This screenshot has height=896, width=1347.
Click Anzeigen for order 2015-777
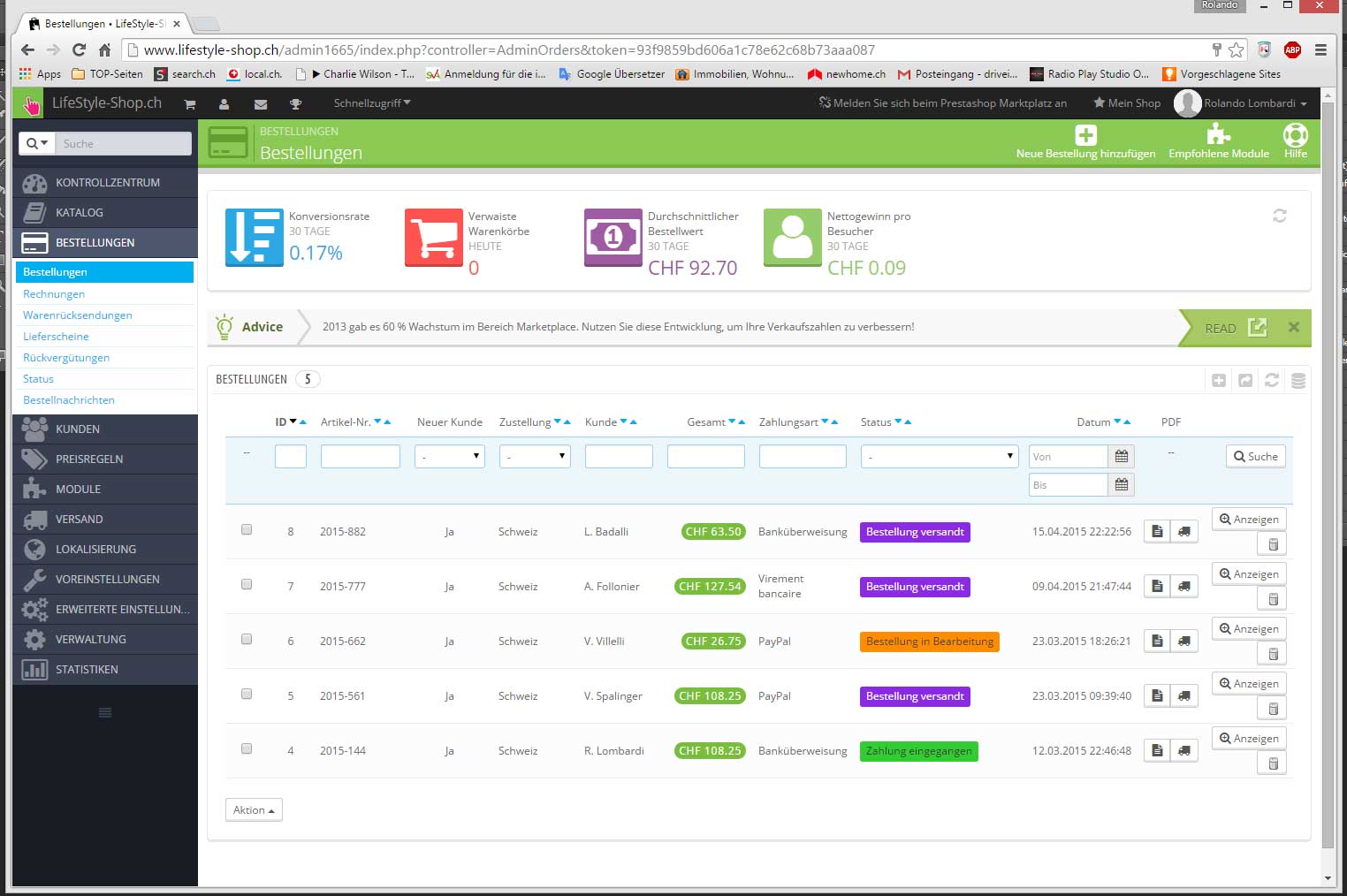1249,574
